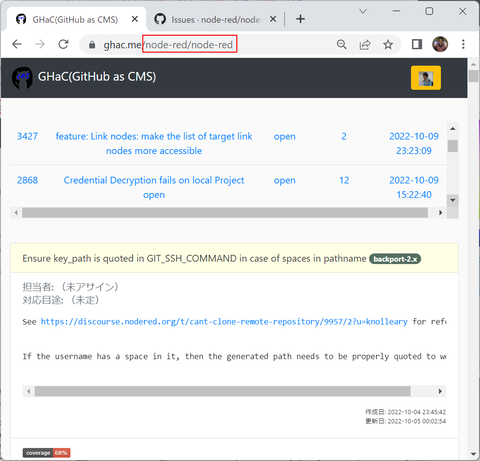Viewport: 480px width, 461px height.
Task: Click the open status of issue 3427
Action: (285, 136)
